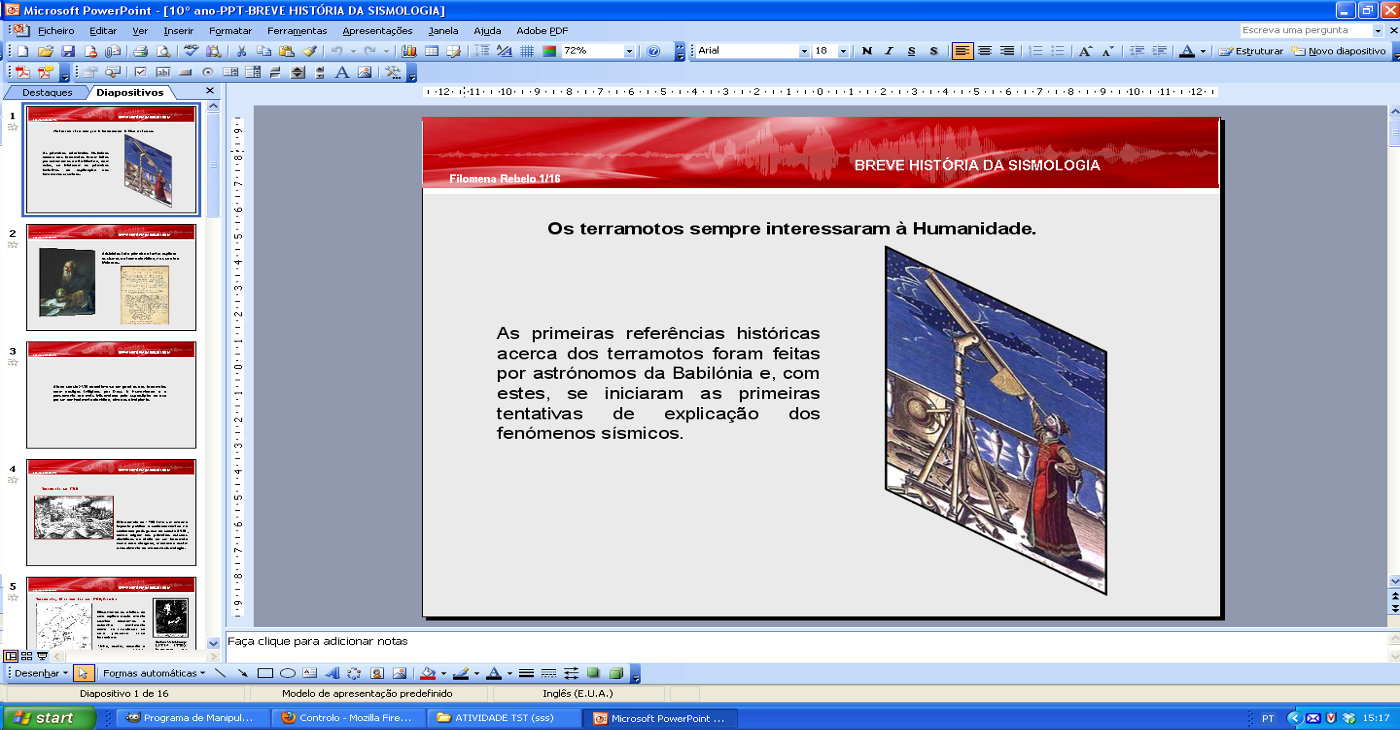Image resolution: width=1400 pixels, height=730 pixels.
Task: Switch to the Destaques tab
Action: coord(47,92)
